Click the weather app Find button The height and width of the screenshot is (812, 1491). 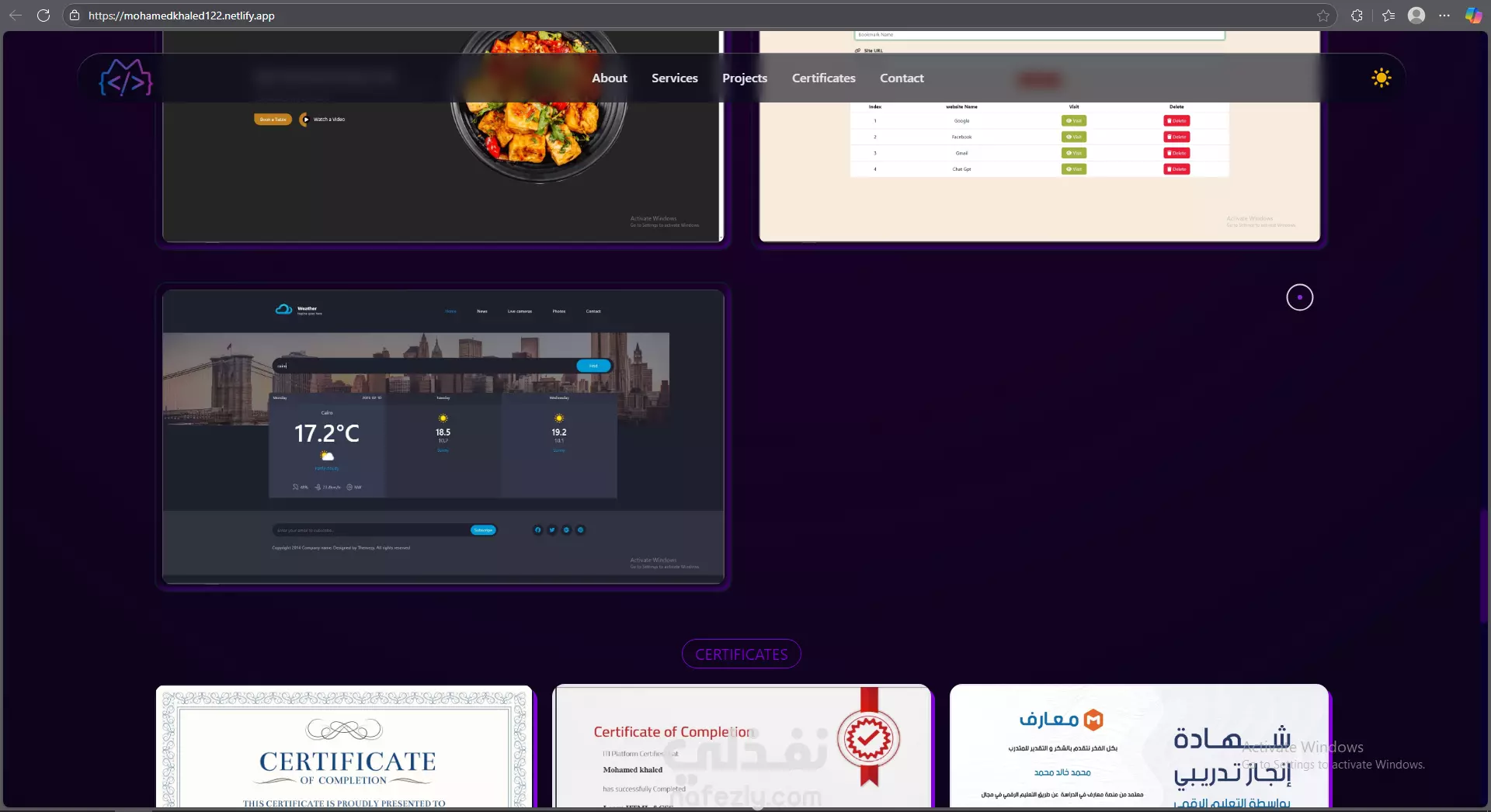coord(593,366)
